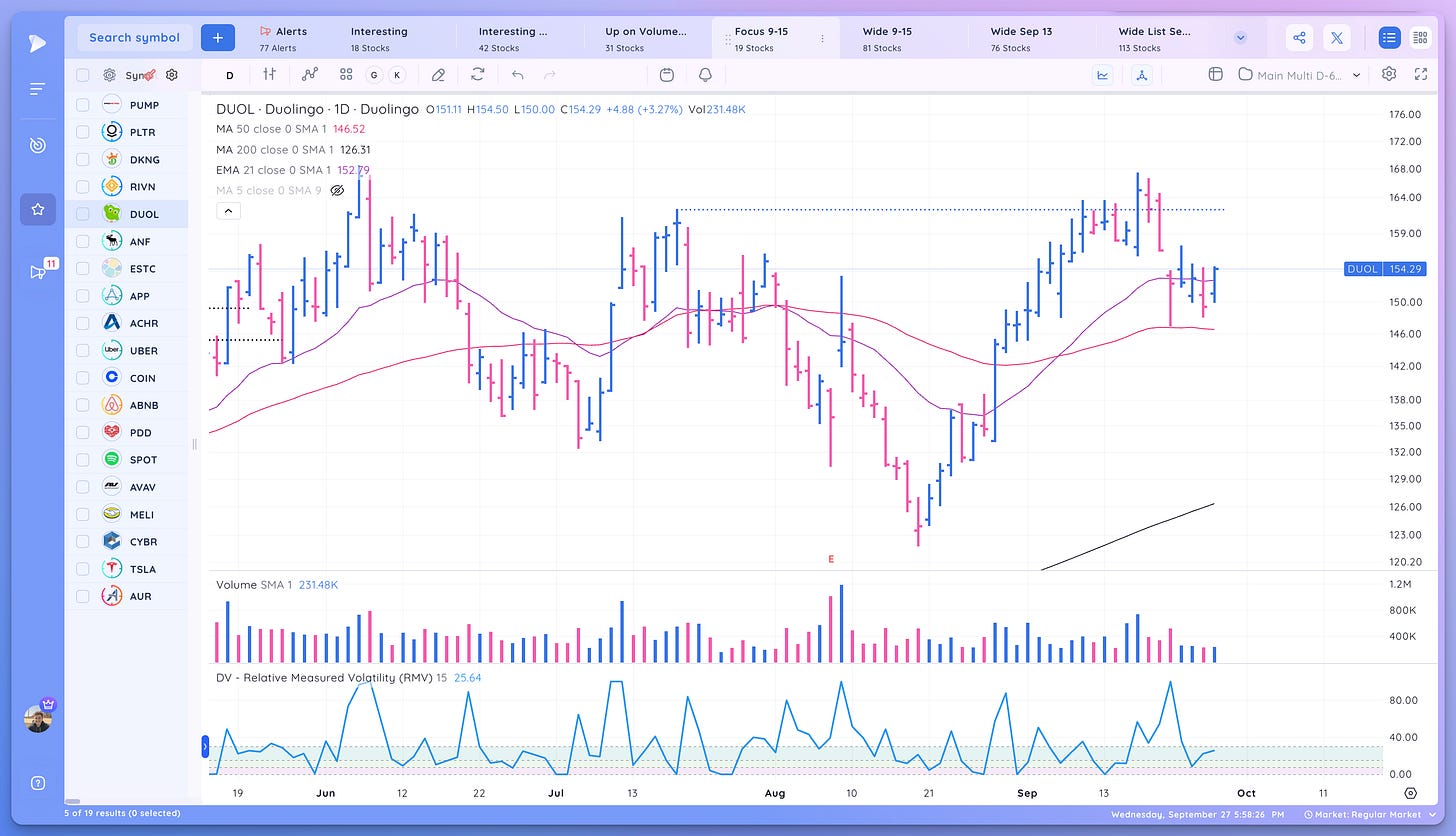The height and width of the screenshot is (836, 1456).
Task: Toggle the chart-line mode icon
Action: [x=1103, y=74]
